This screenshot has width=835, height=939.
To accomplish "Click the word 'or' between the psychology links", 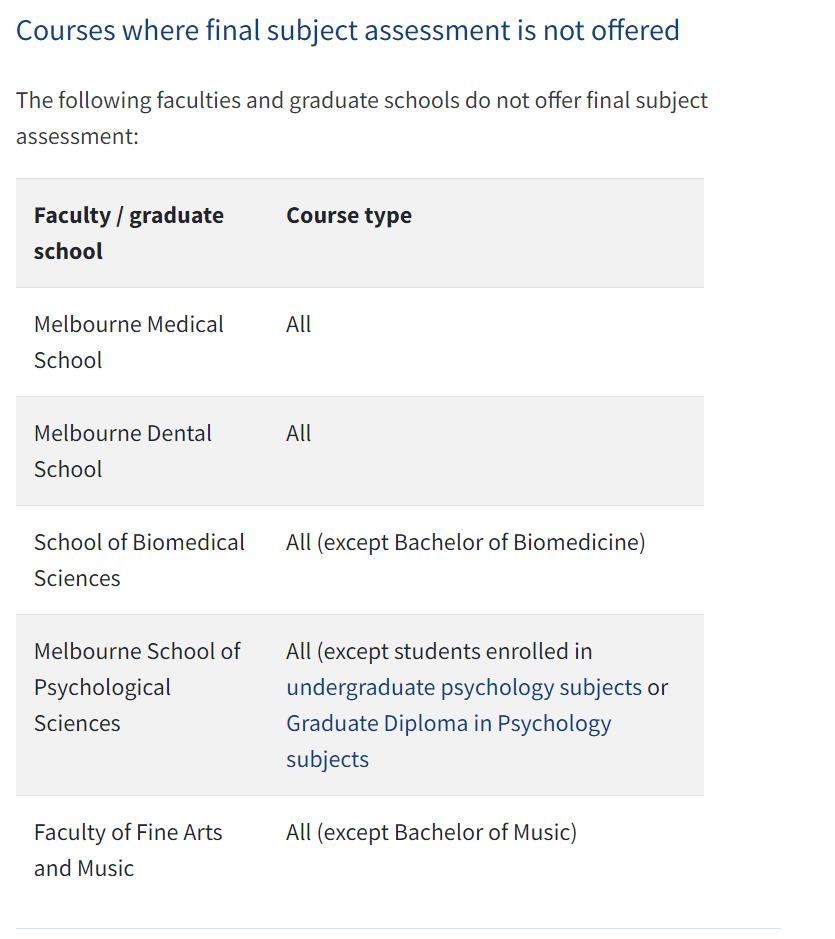I will point(658,688).
